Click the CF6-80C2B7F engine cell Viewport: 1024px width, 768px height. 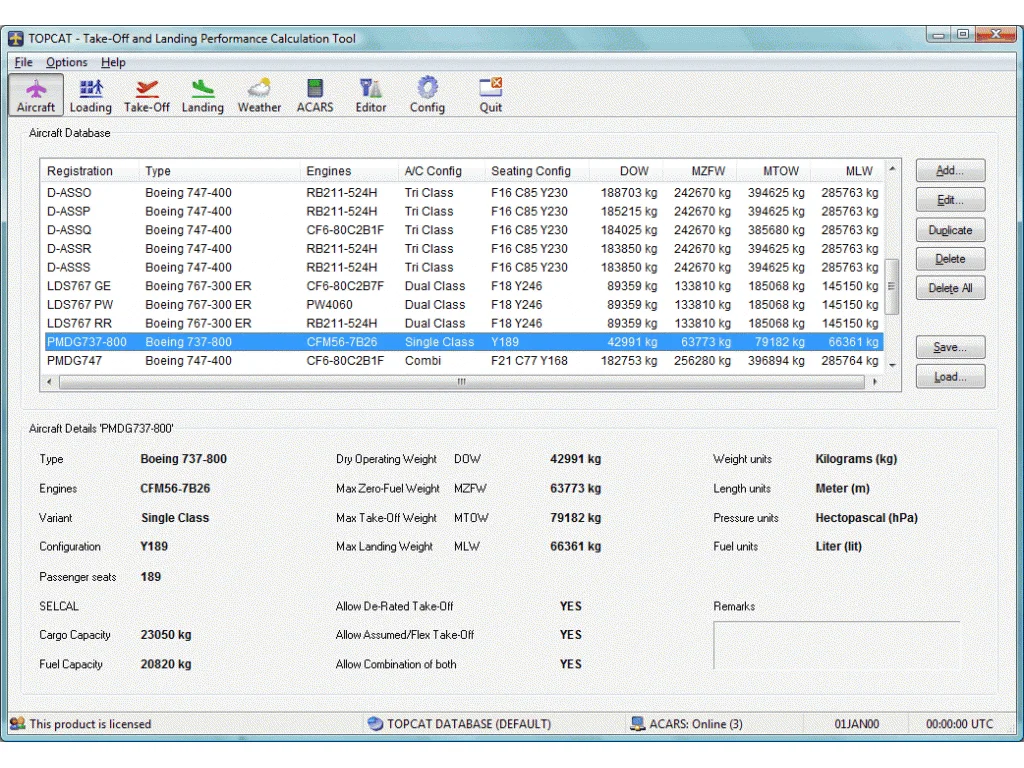(x=345, y=286)
